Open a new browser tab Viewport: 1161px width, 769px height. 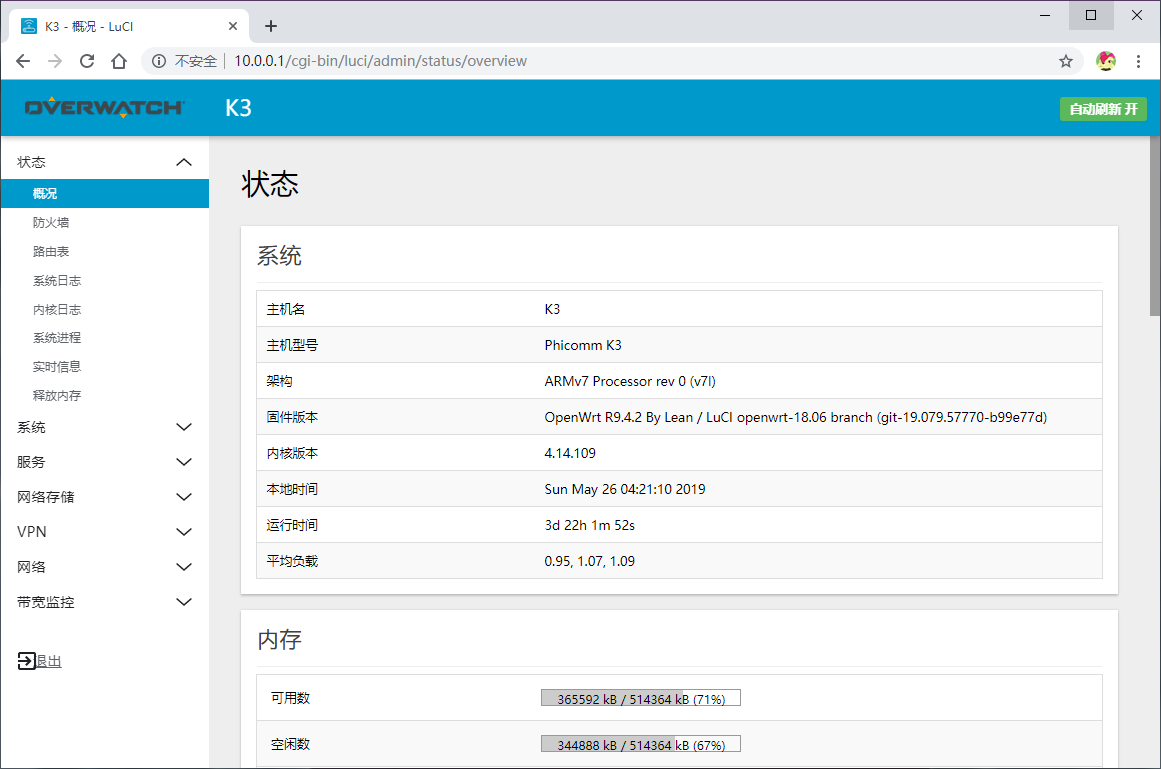click(x=270, y=26)
